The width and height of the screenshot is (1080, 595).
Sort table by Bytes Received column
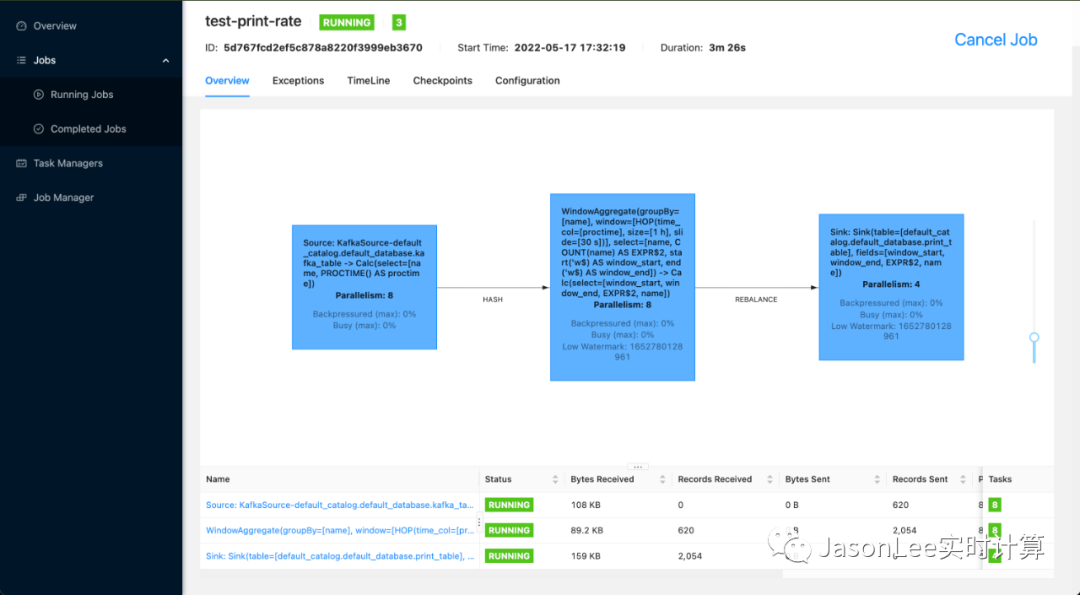click(662, 479)
